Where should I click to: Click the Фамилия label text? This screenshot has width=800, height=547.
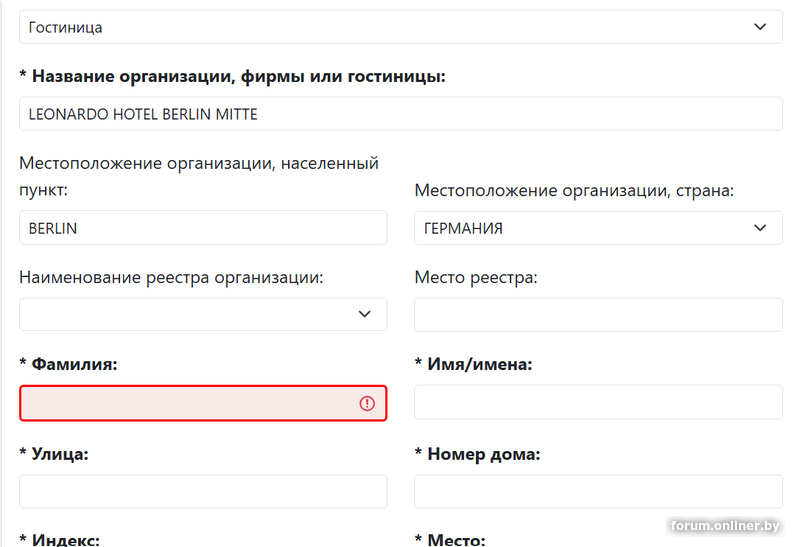tap(74, 365)
